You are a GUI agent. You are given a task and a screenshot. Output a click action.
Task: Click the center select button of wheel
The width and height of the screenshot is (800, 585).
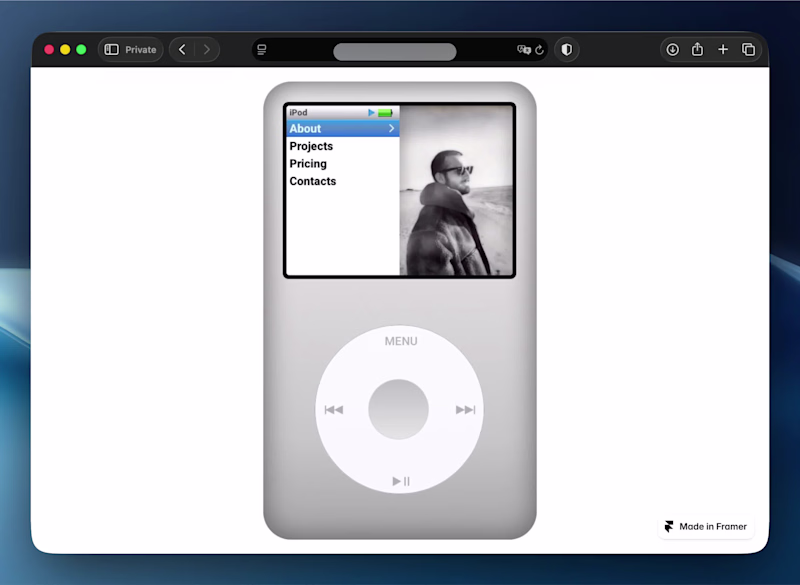(x=398, y=409)
